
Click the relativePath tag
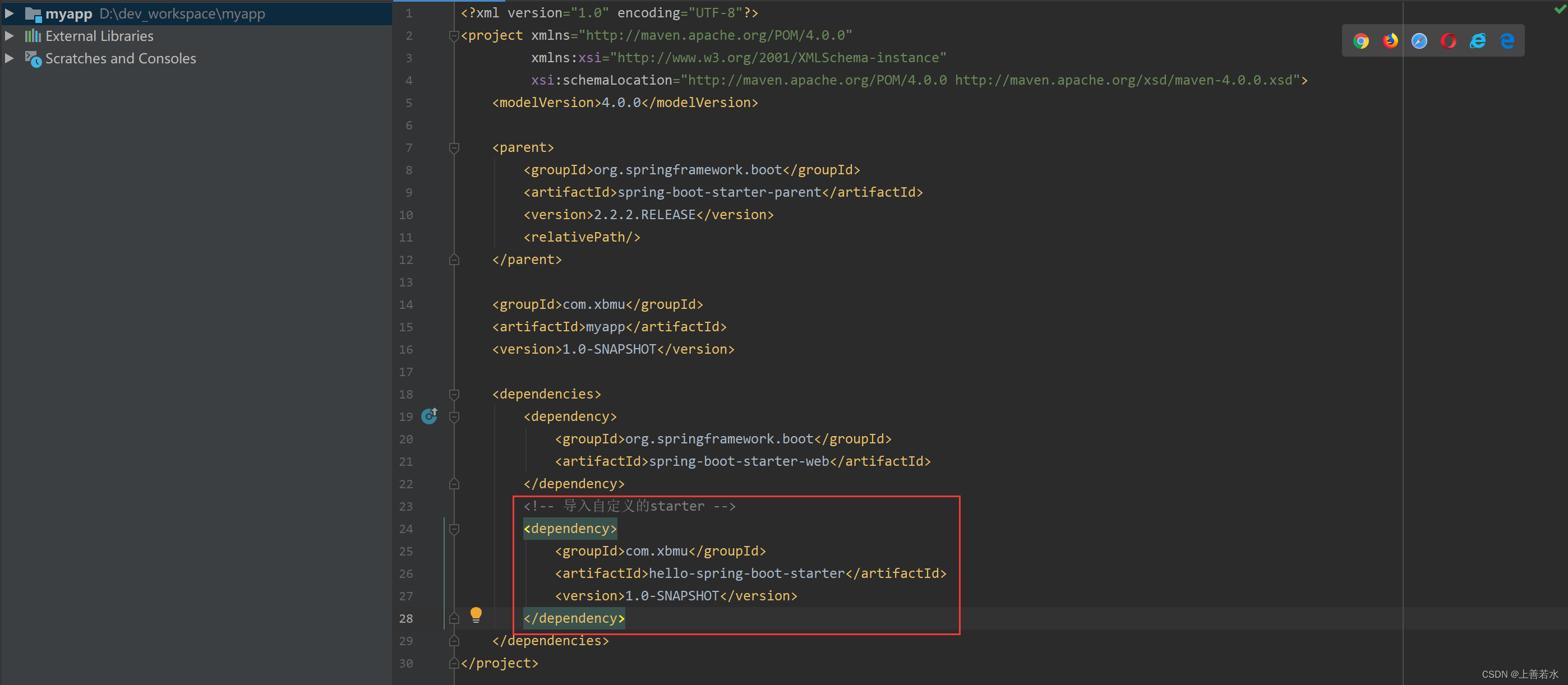pyautogui.click(x=582, y=237)
